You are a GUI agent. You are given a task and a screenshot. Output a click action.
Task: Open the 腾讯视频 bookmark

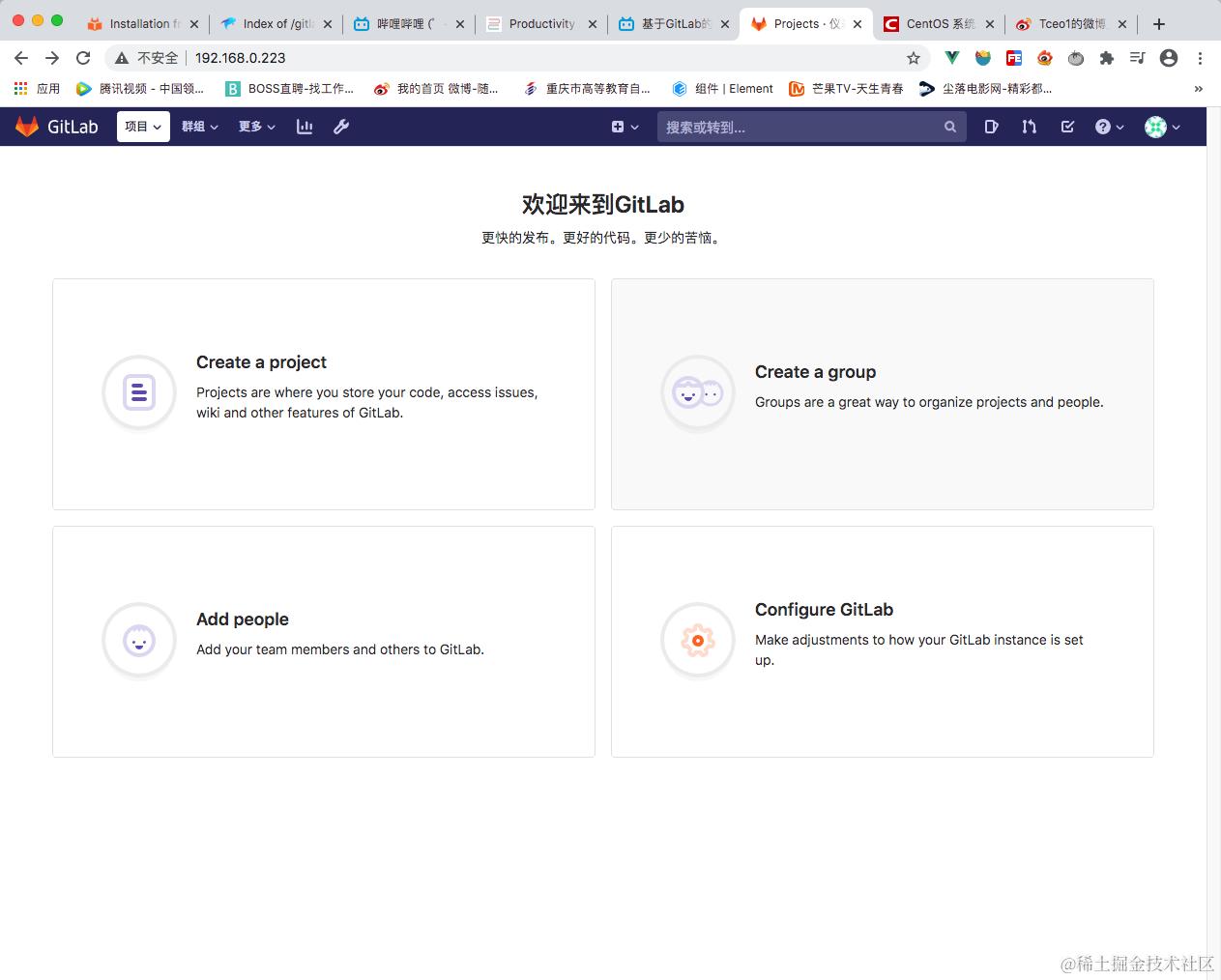click(140, 89)
